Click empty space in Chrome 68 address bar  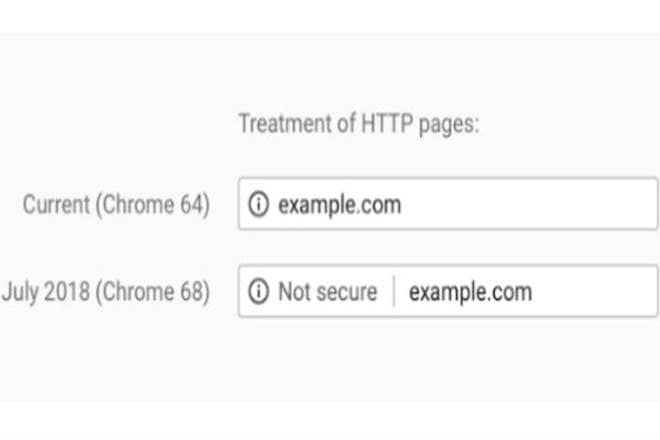(590, 292)
